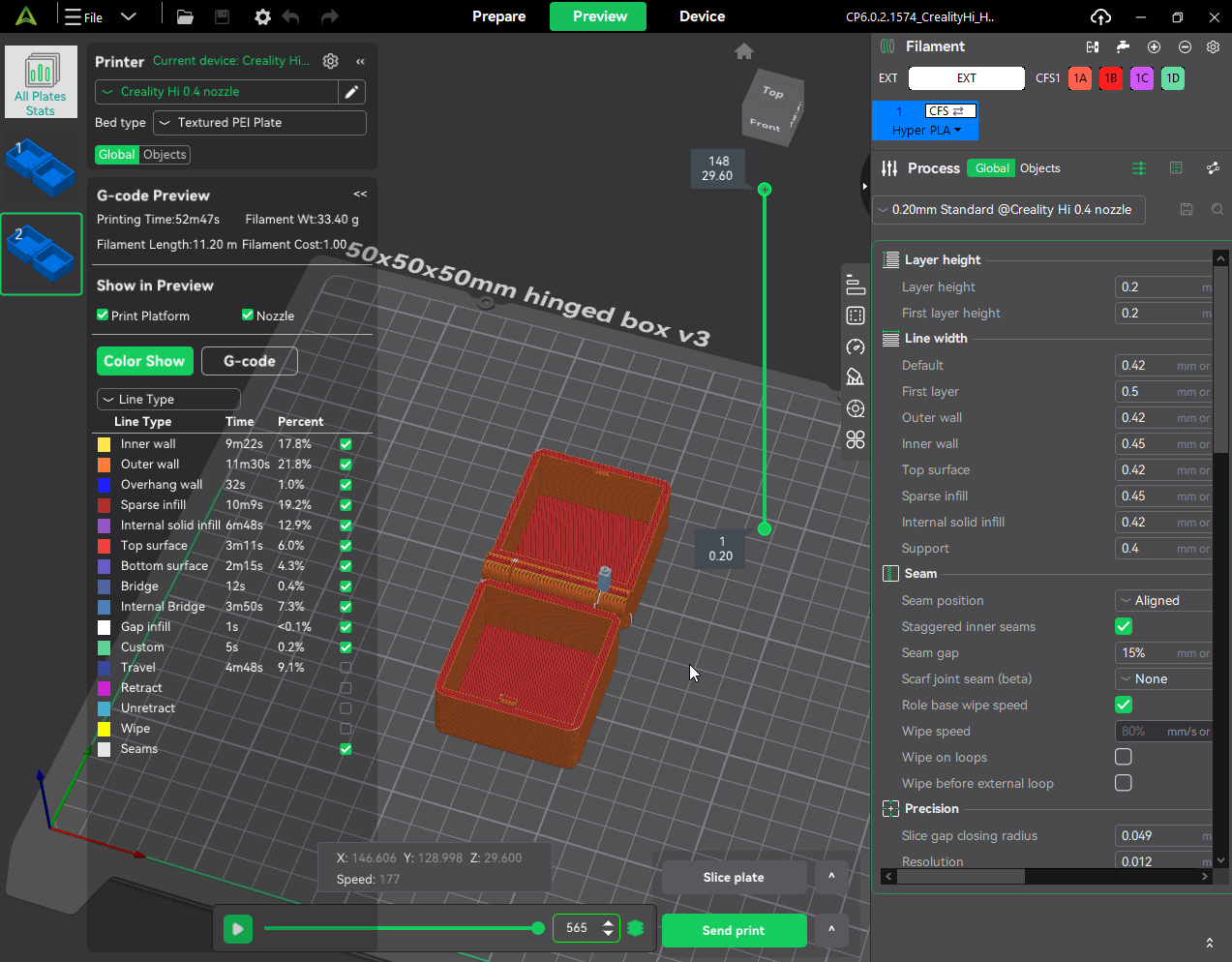
Task: Expand options next to Slice plate
Action: click(831, 877)
